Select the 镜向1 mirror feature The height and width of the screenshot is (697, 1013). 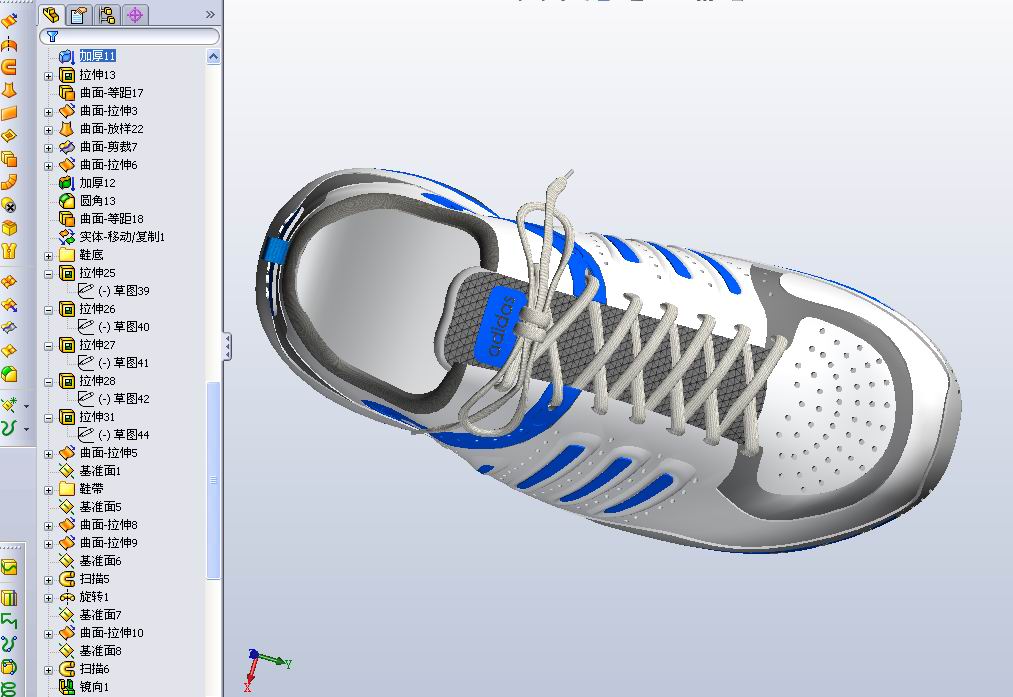pyautogui.click(x=94, y=687)
